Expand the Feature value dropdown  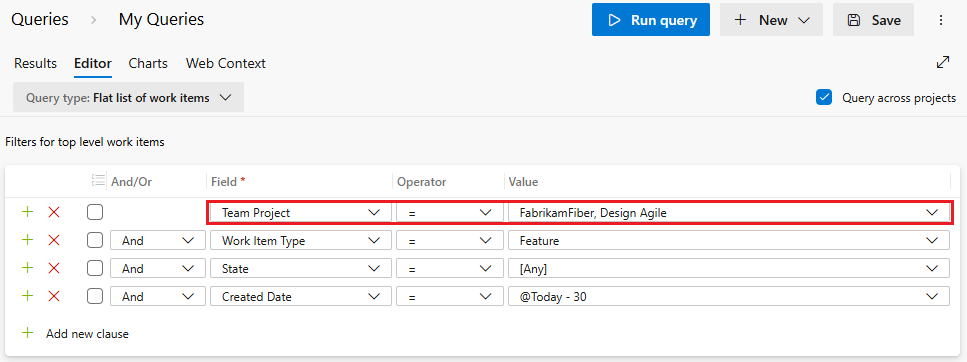click(x=729, y=241)
